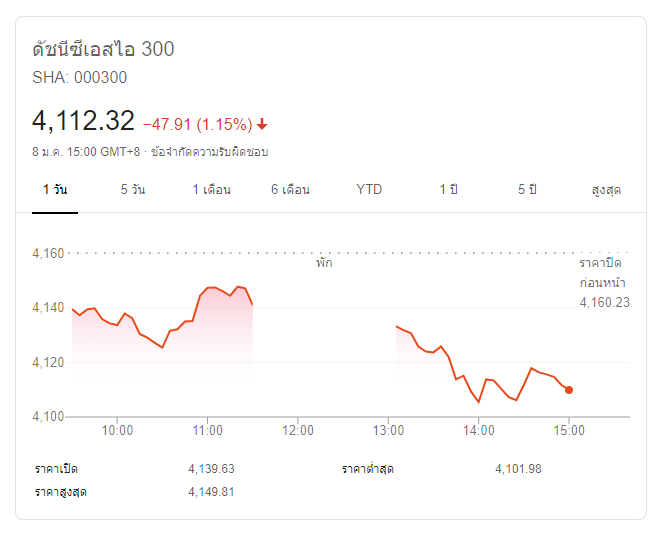
Task: Switch to the 5 วัน range
Action: [133, 189]
